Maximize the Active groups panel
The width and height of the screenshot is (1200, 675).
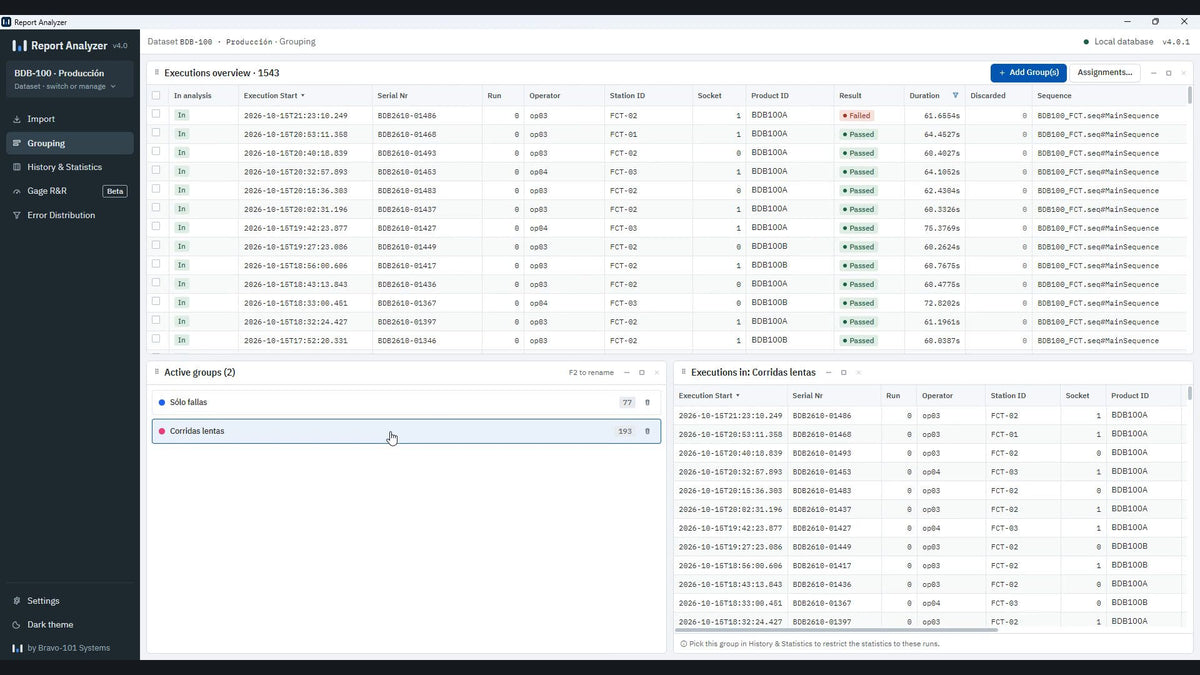(642, 372)
